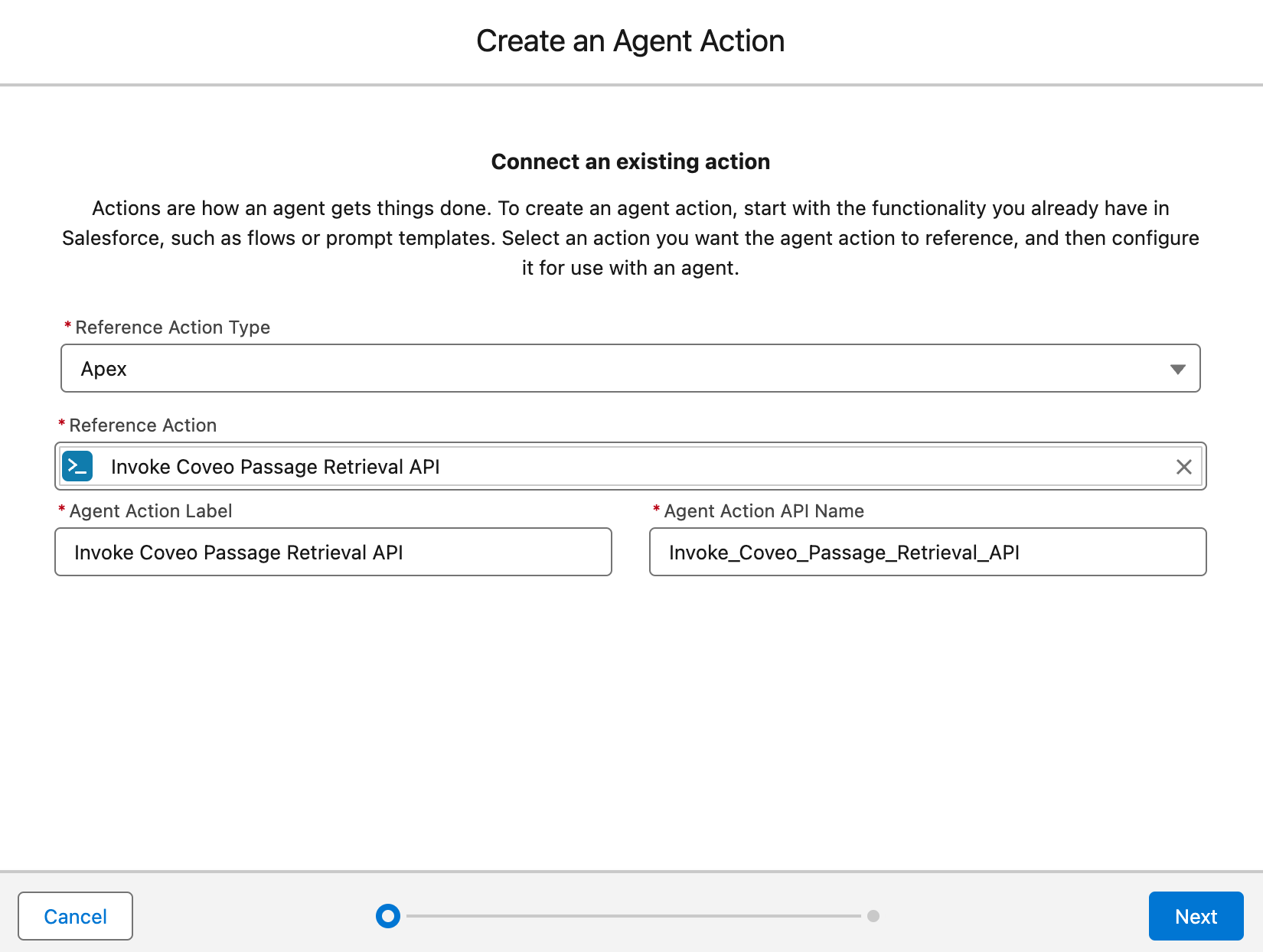1263x952 pixels.
Task: Click the Reference Action lookup field
Action: point(631,466)
